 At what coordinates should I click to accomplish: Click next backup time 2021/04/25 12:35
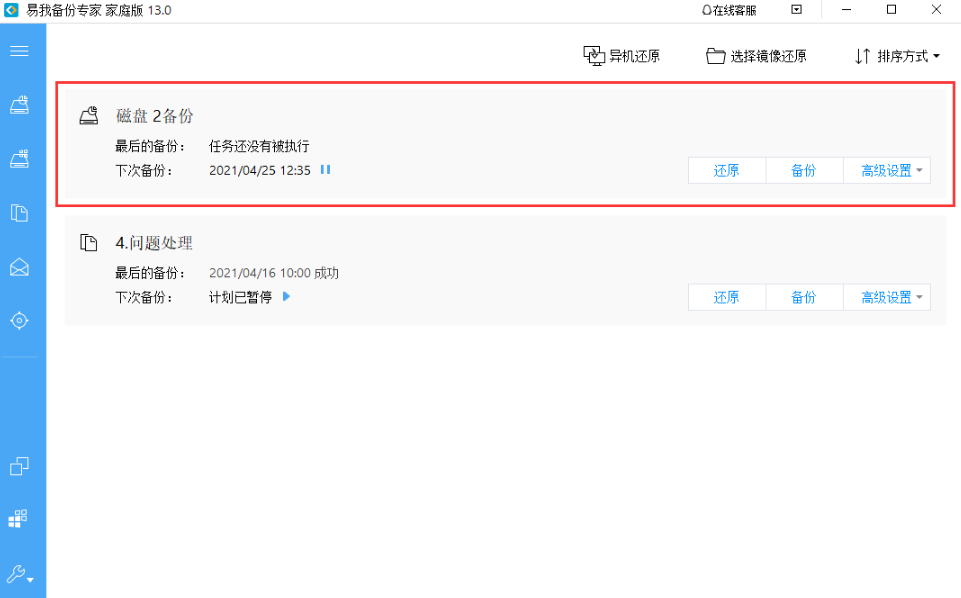tap(260, 170)
